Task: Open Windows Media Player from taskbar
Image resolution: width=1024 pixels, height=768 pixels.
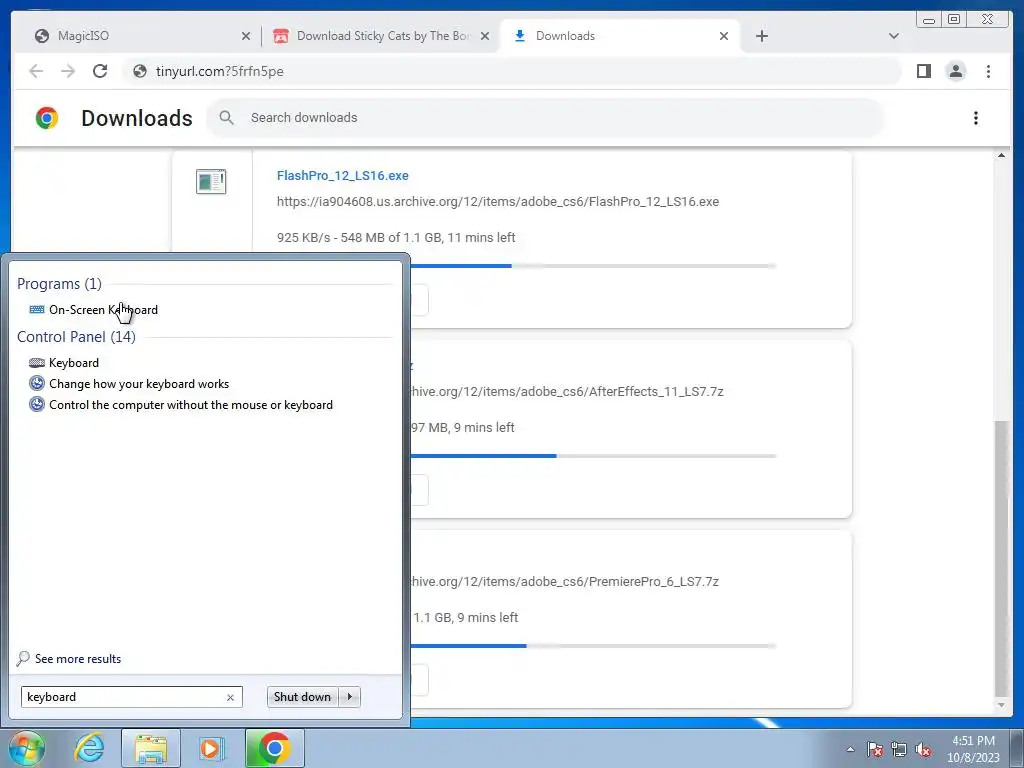Action: point(212,748)
